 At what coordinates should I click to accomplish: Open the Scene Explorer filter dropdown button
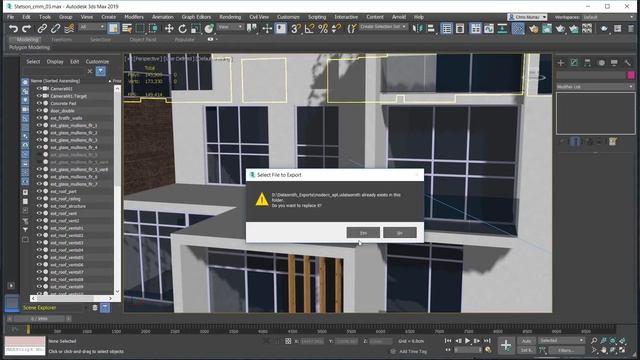tap(100, 71)
